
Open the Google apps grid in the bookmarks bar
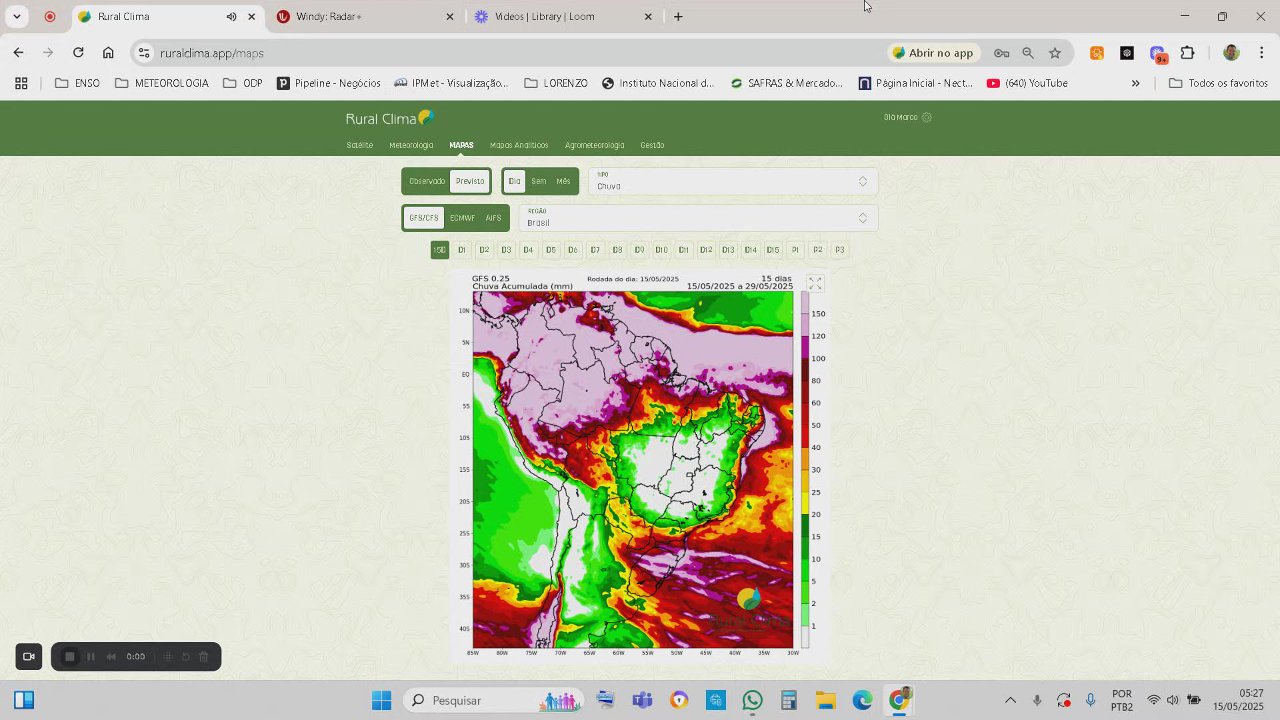click(21, 83)
